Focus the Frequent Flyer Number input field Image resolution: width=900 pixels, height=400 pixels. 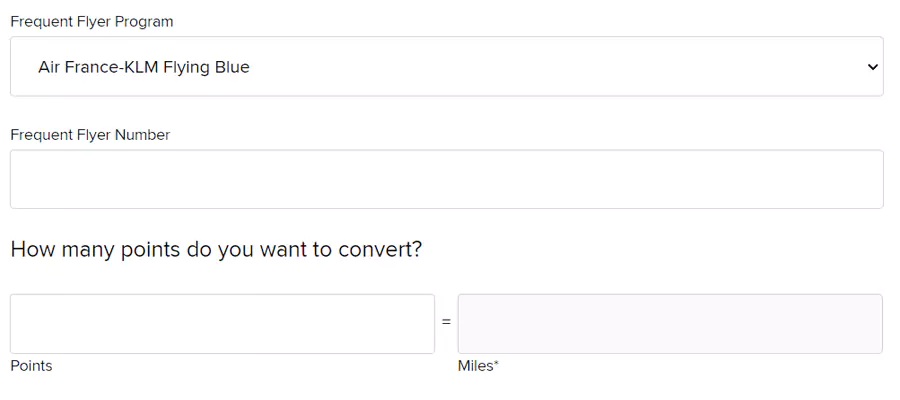click(x=446, y=180)
